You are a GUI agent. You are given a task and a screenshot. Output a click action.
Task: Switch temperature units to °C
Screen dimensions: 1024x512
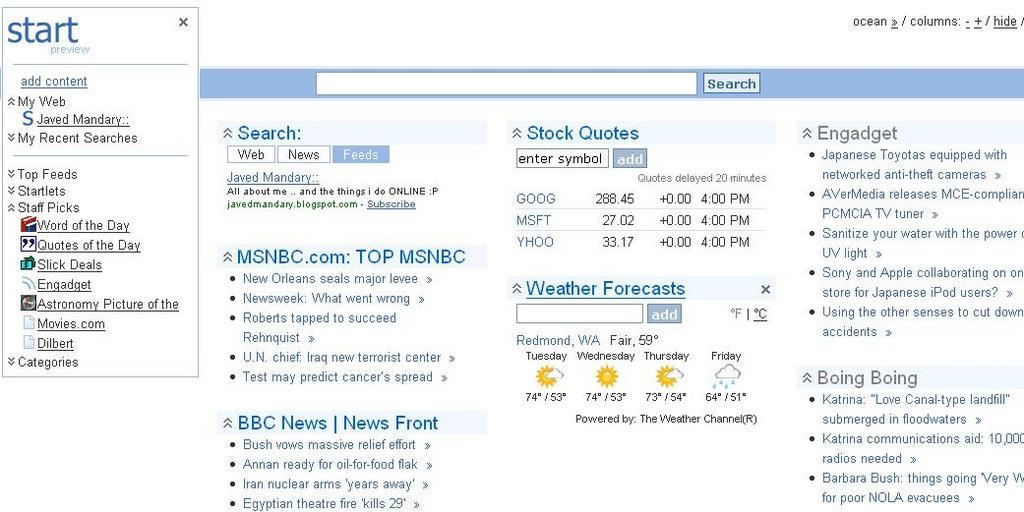click(760, 314)
